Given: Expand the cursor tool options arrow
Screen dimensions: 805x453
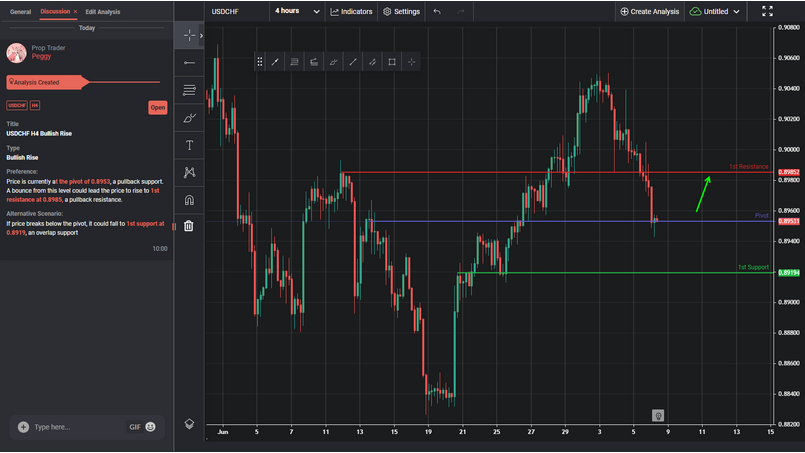Looking at the screenshot, I should (x=201, y=35).
